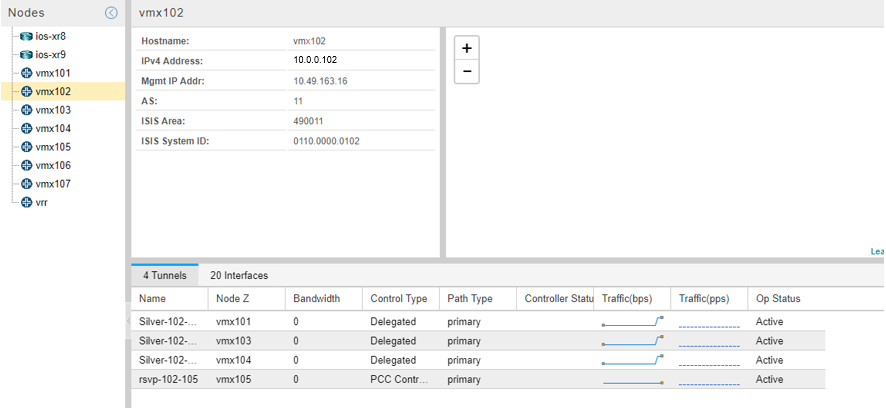Click traffic bps sparkline for vmx101 tunnel
This screenshot has width=886, height=408.
(x=632, y=322)
